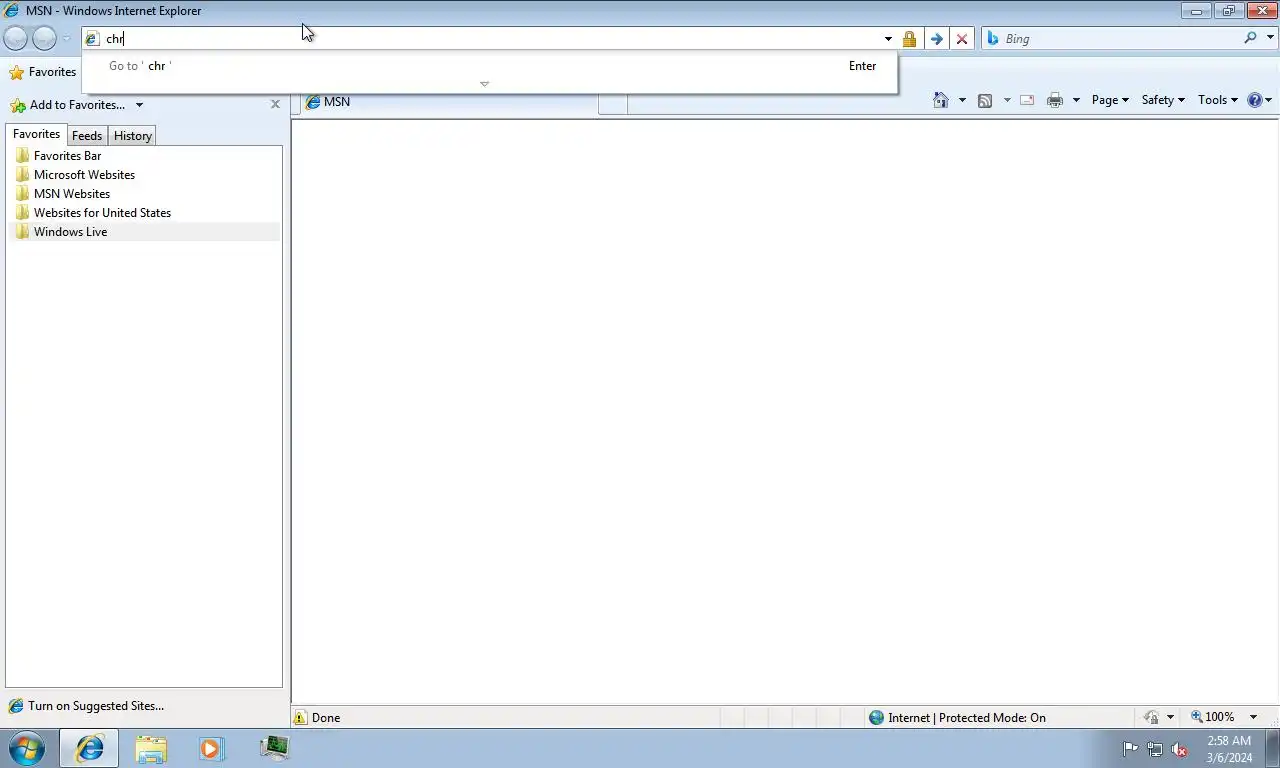Image resolution: width=1280 pixels, height=768 pixels.
Task: Click the status bar warning icon
Action: 300,717
